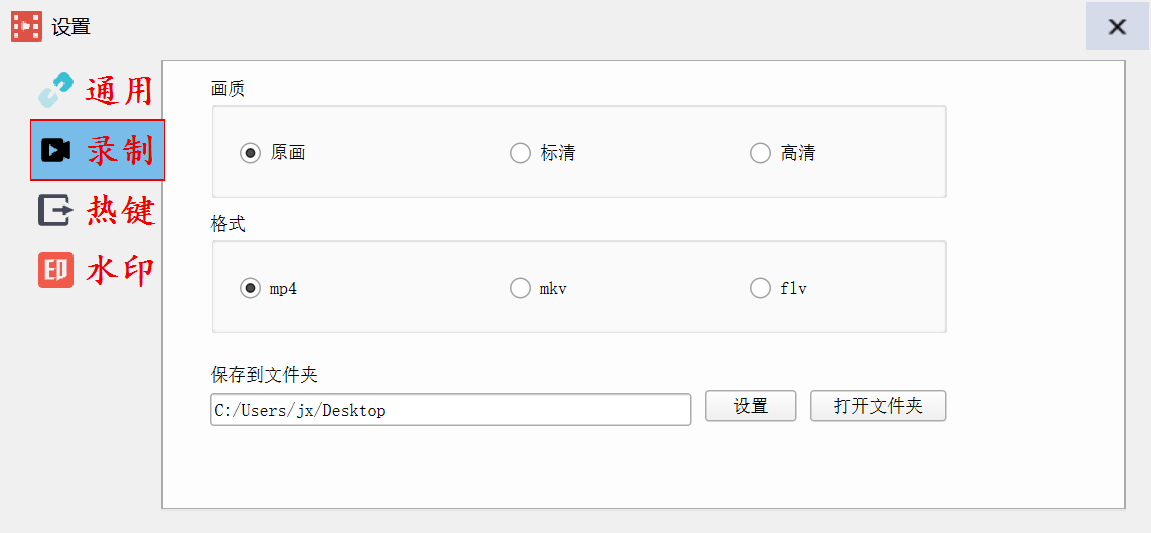1151x533 pixels.
Task: Click the 设置 button to set save folder
Action: click(x=750, y=406)
